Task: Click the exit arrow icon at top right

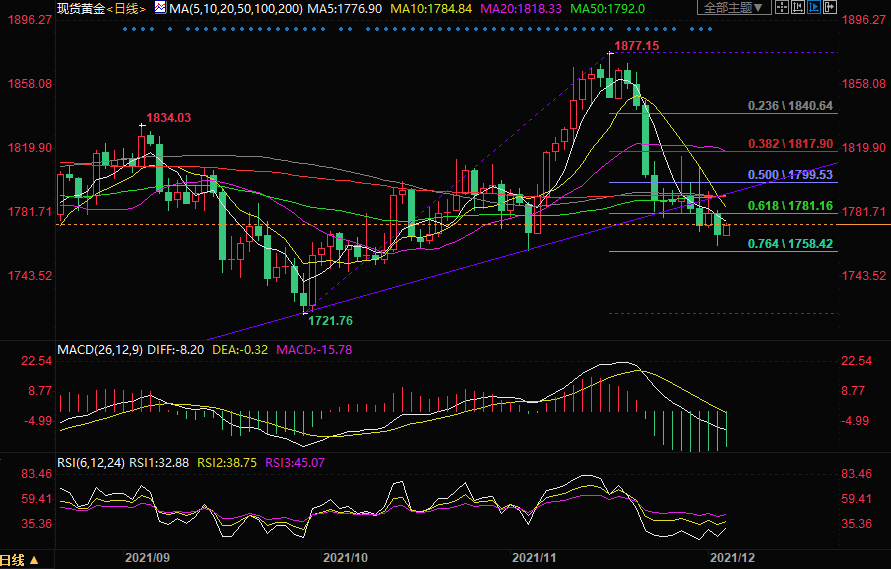Action: tap(830, 7)
